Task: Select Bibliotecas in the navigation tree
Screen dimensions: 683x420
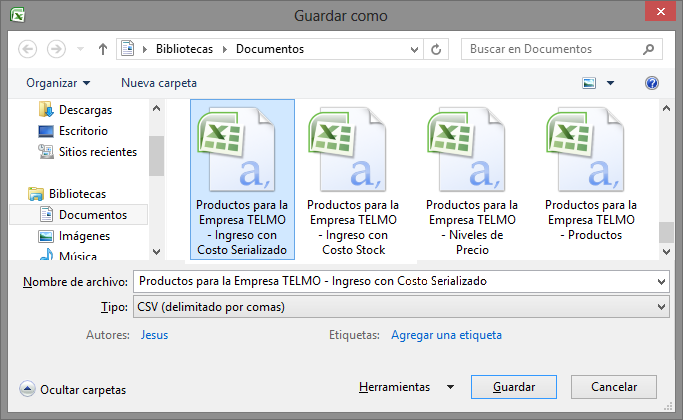Action: (77, 193)
